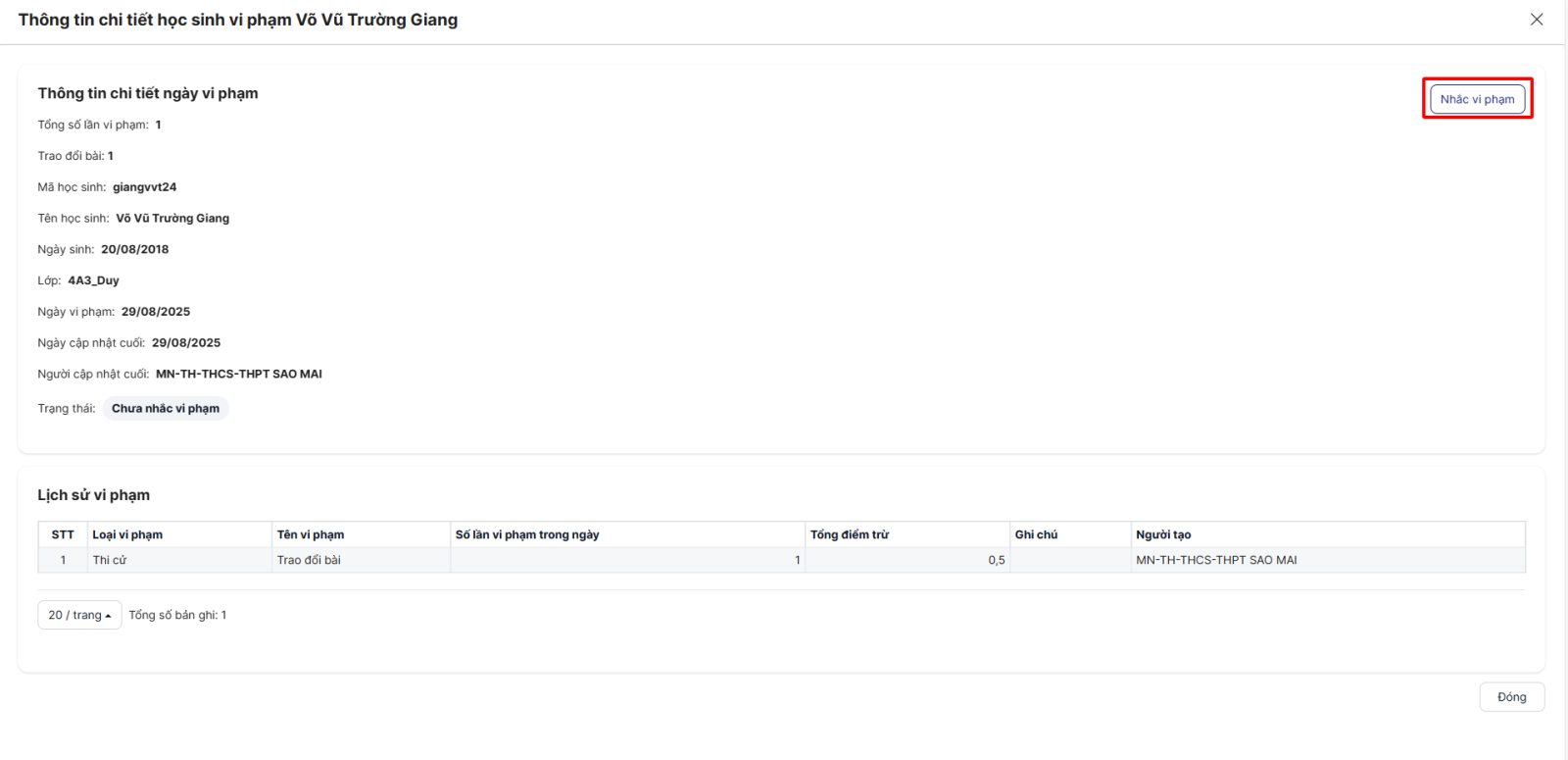Click the student code "giangvvt24"
The height and width of the screenshot is (760, 1568).
[144, 187]
